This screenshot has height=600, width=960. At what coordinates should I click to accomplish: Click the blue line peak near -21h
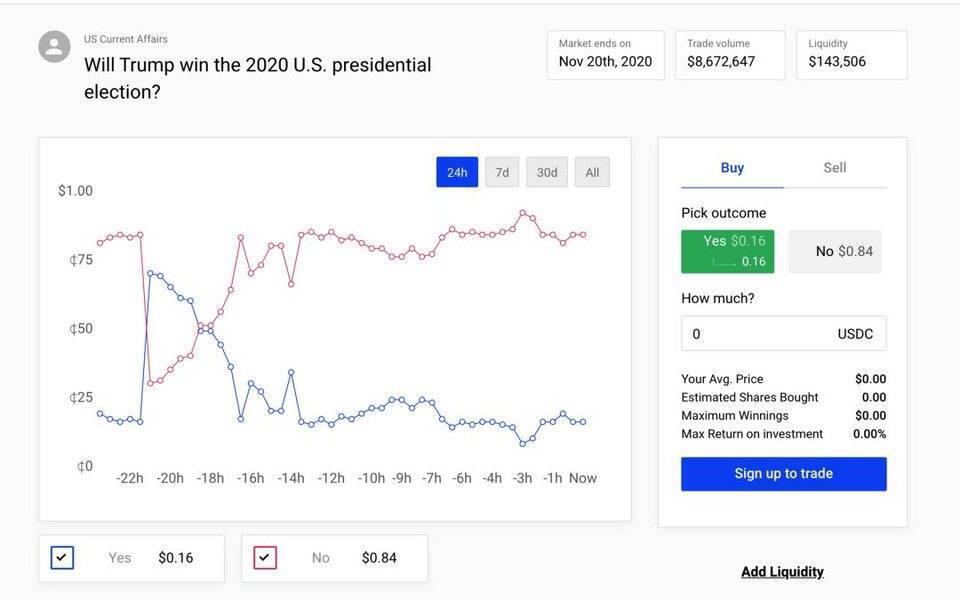click(x=151, y=274)
